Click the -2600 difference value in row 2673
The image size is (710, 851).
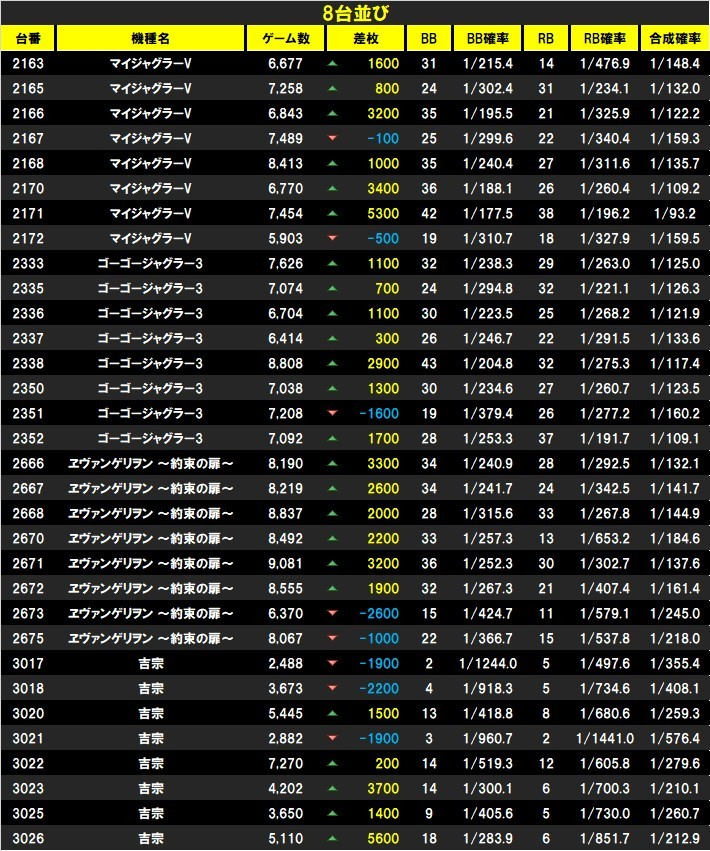(x=379, y=613)
